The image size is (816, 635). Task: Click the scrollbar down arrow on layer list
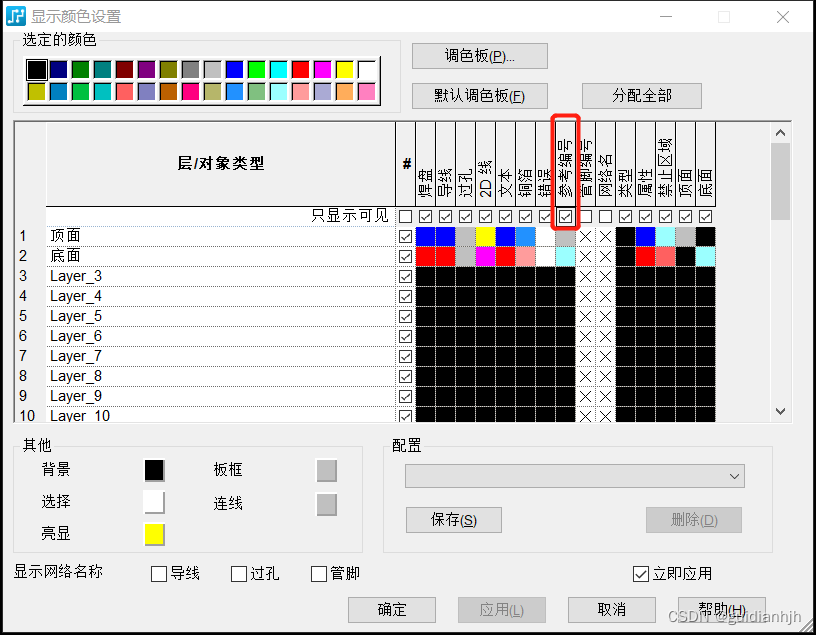[781, 411]
